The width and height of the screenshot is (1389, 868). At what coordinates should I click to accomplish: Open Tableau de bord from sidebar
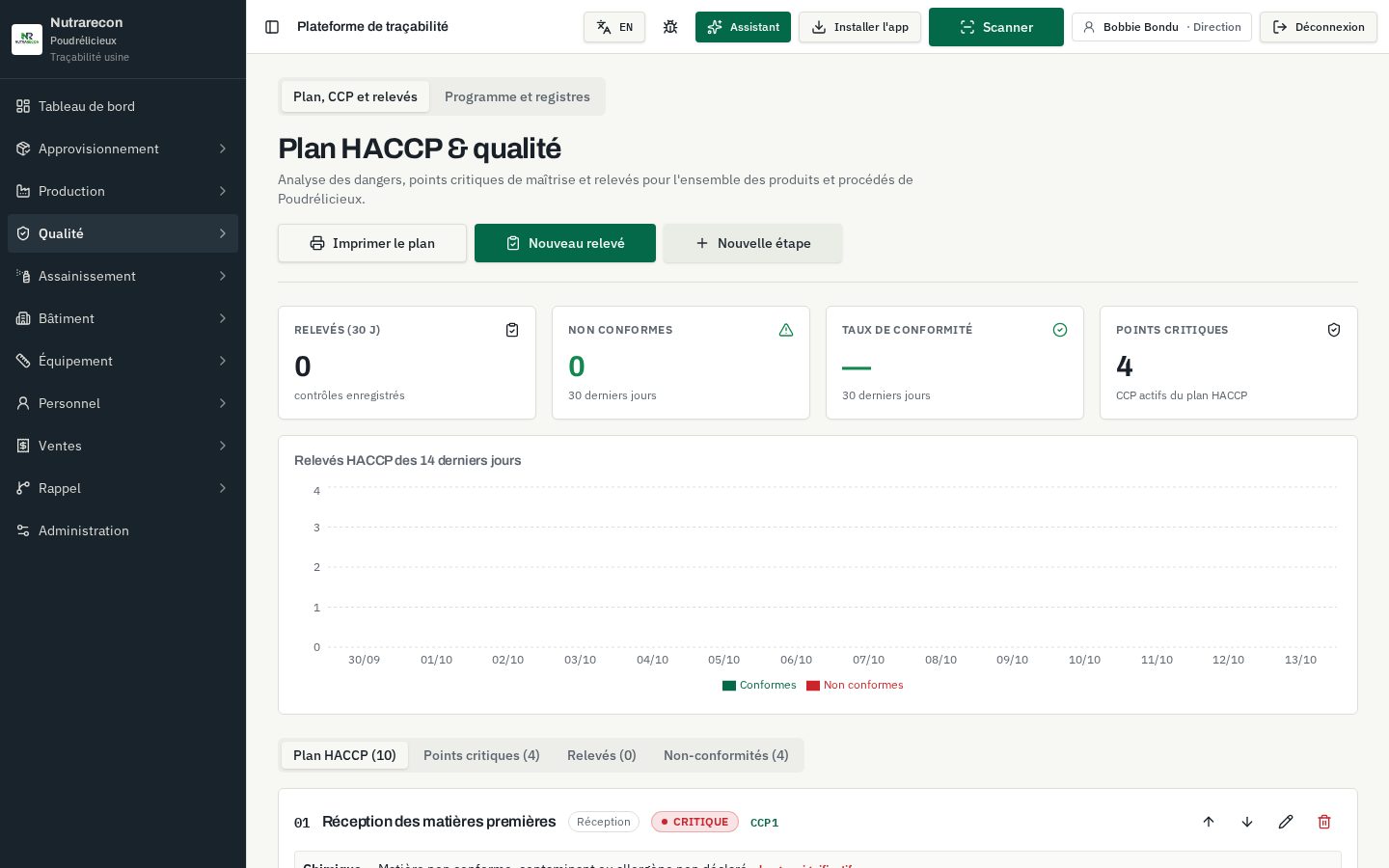pos(123,106)
